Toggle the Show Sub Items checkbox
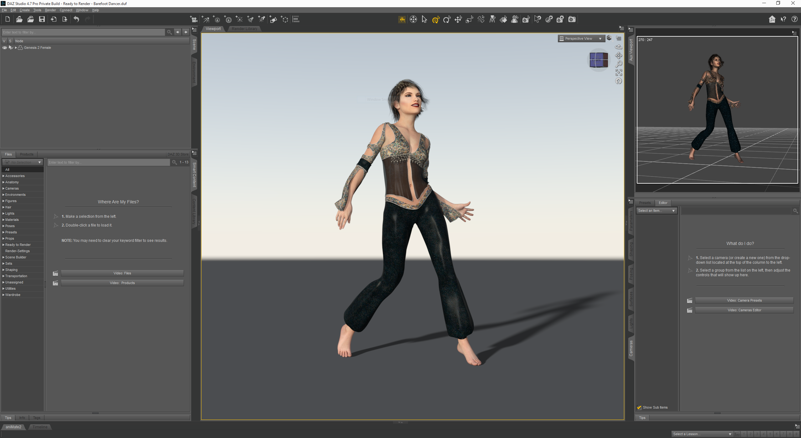Viewport: 801px width, 438px height. 640,408
